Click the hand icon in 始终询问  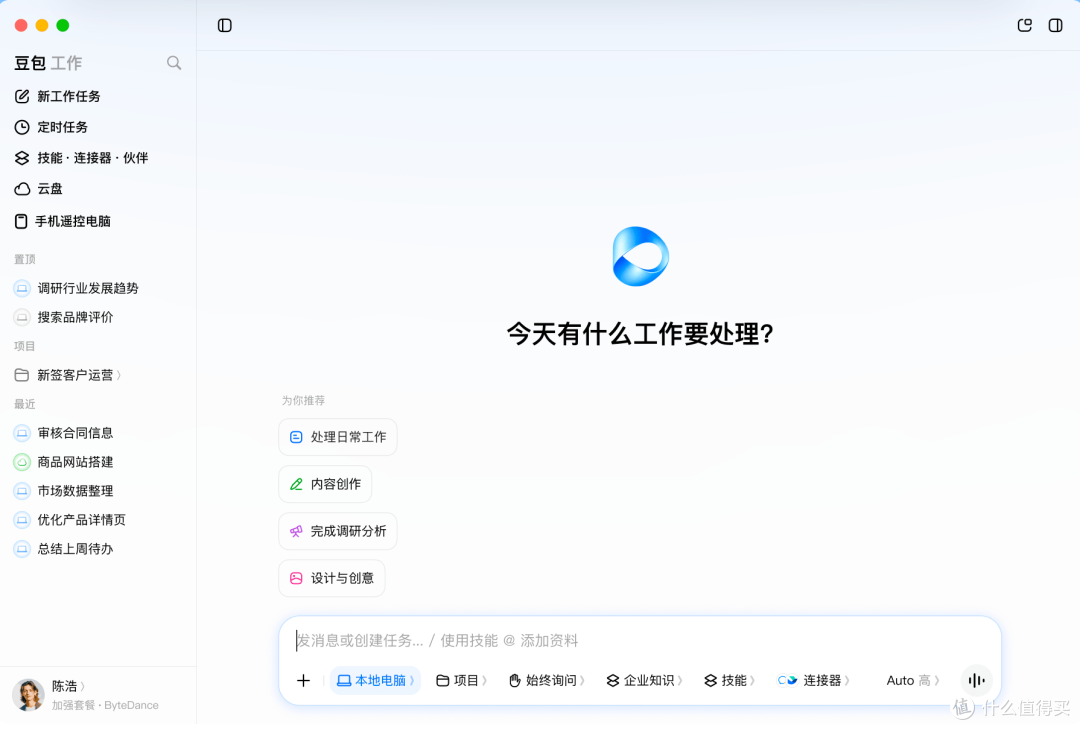coord(515,681)
